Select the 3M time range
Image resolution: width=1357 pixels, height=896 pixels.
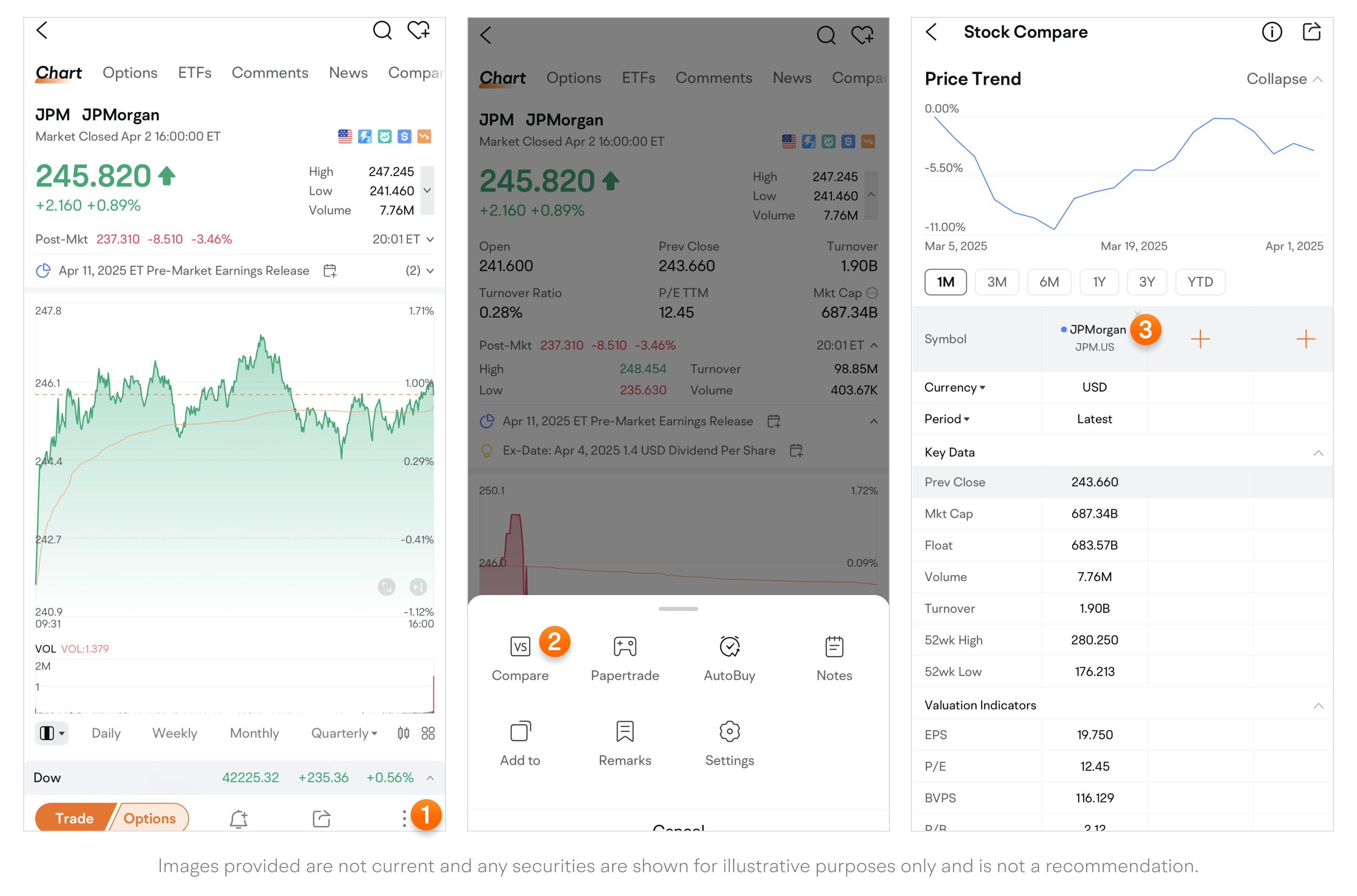(x=996, y=282)
